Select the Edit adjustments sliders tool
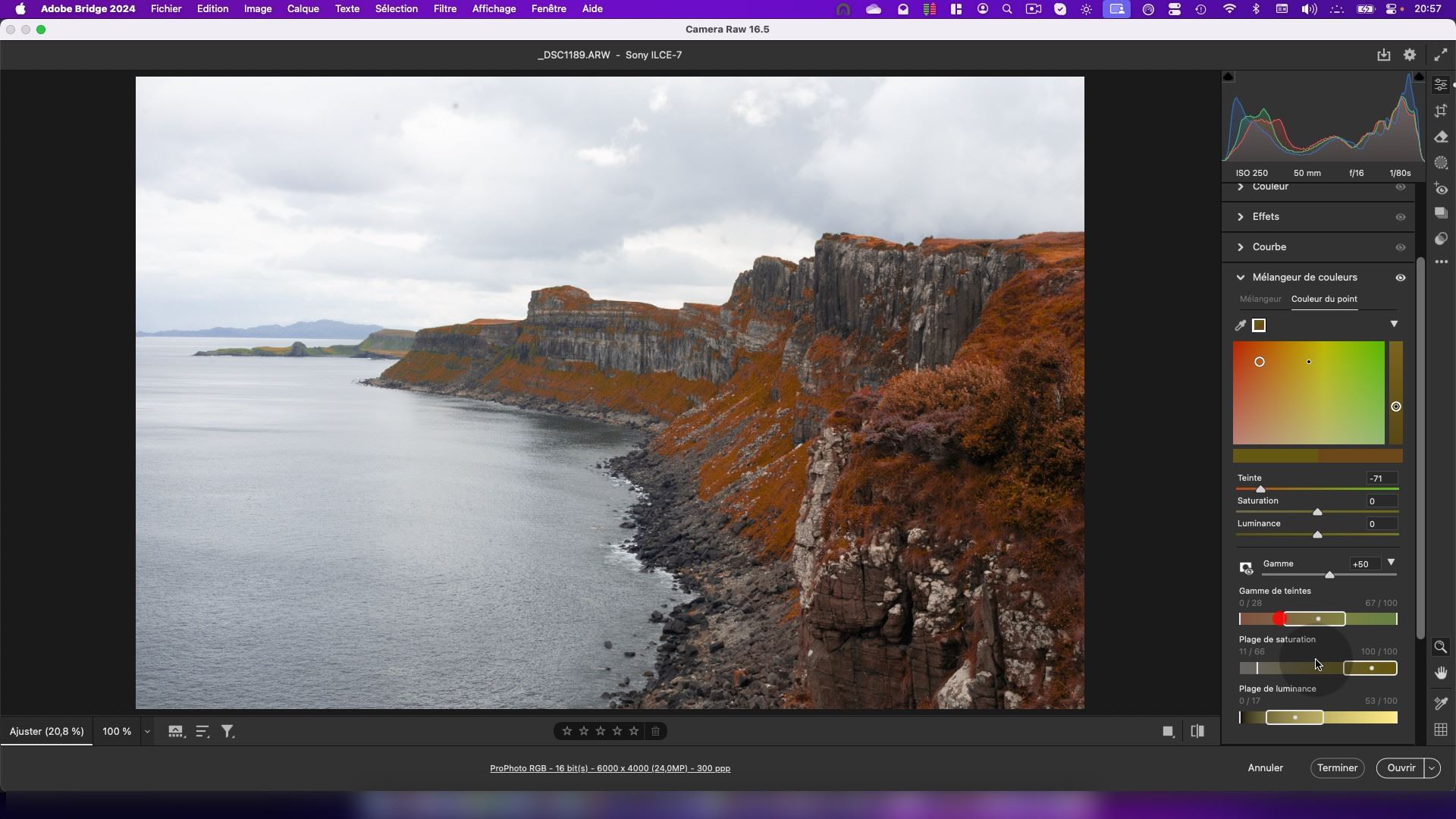 coord(1441,85)
